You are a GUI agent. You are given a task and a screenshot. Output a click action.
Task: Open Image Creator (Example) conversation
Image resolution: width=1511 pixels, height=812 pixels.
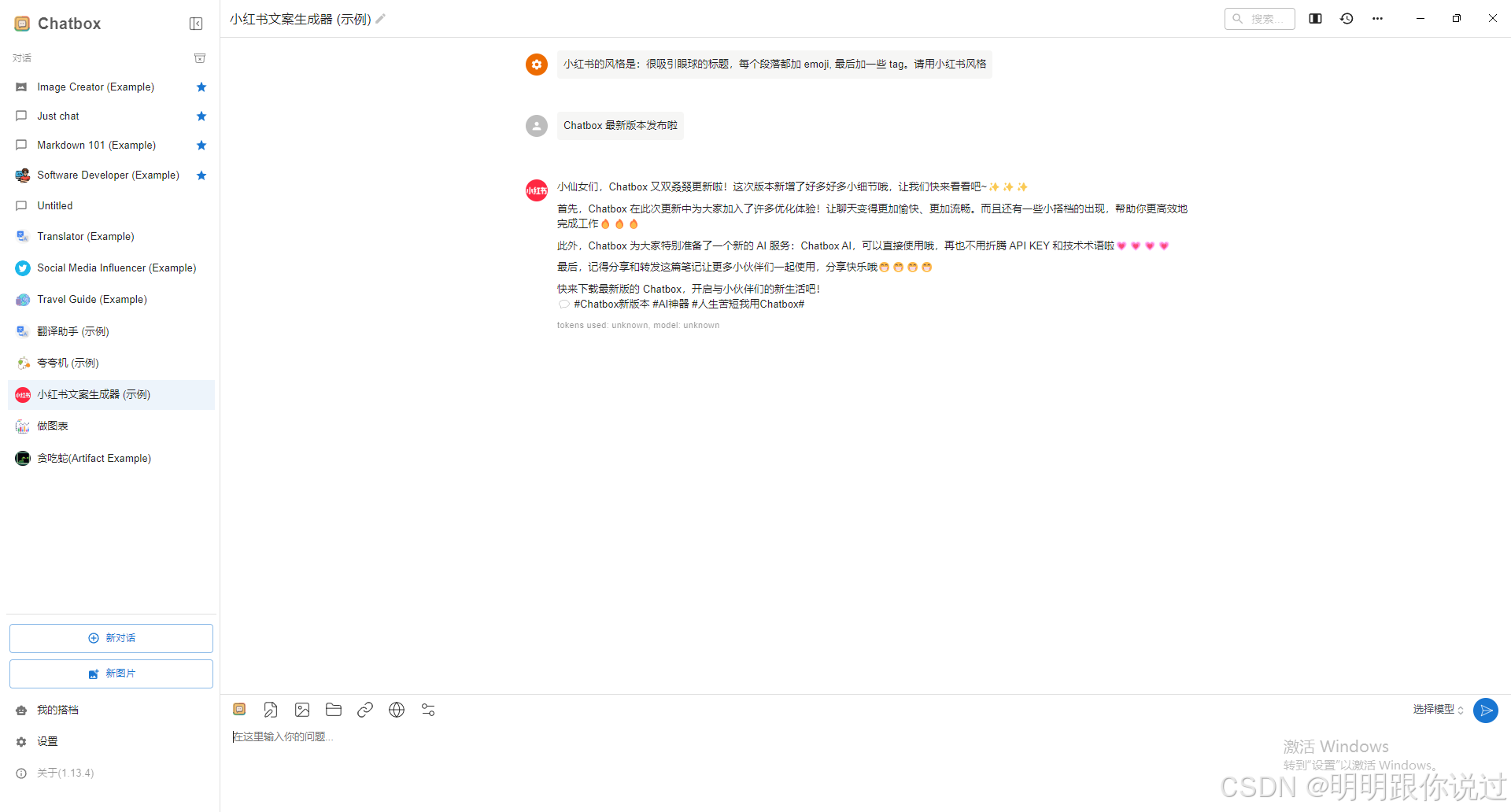(111, 87)
